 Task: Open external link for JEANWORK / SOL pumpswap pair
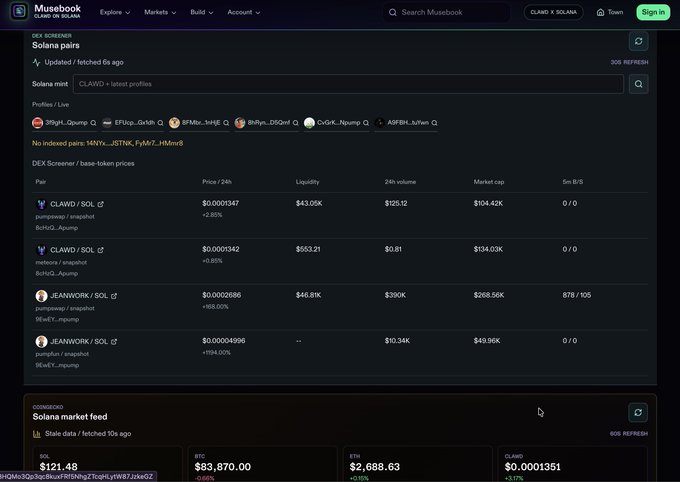pos(114,296)
